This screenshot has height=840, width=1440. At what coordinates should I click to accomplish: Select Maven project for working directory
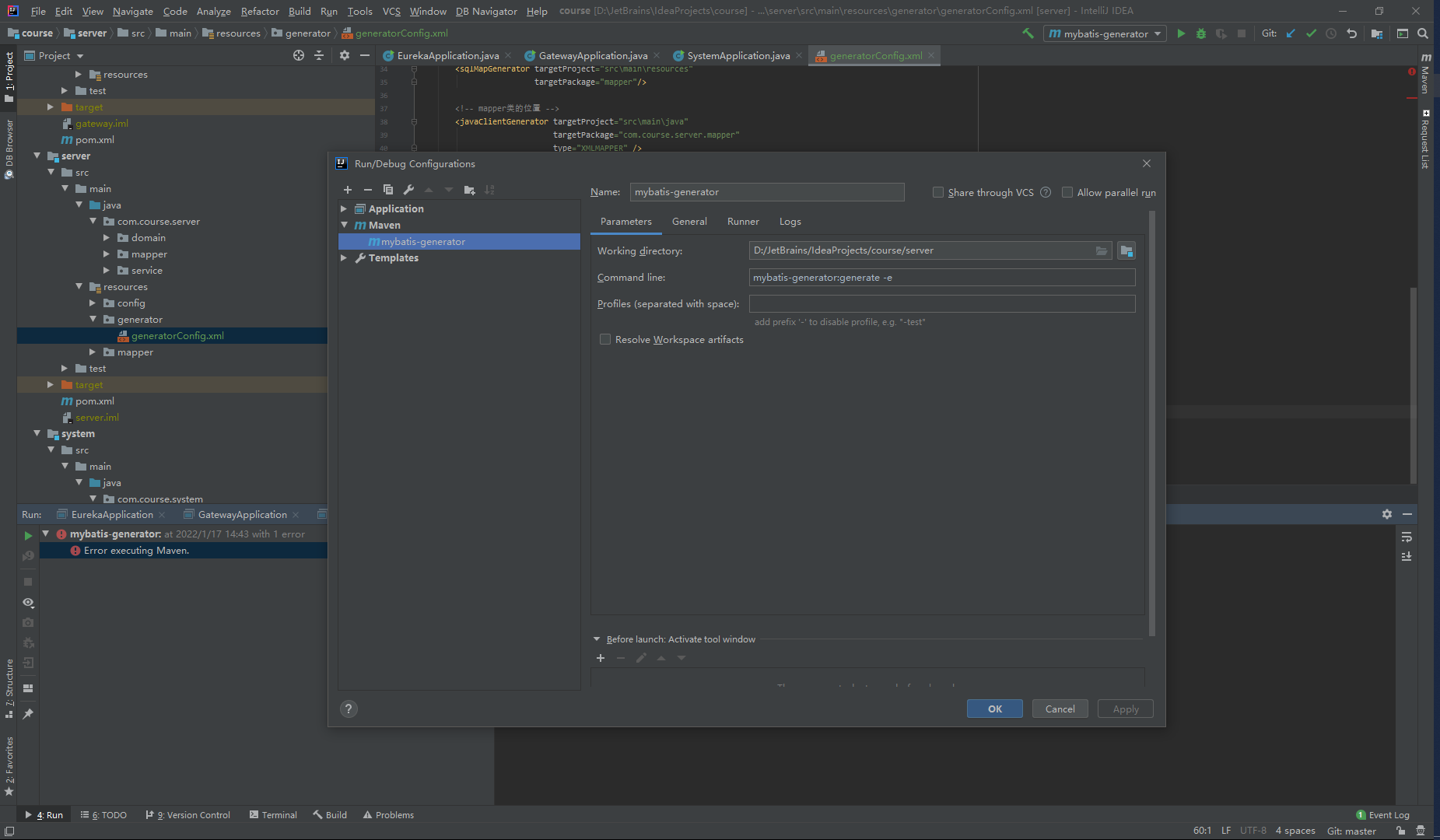[x=1126, y=250]
